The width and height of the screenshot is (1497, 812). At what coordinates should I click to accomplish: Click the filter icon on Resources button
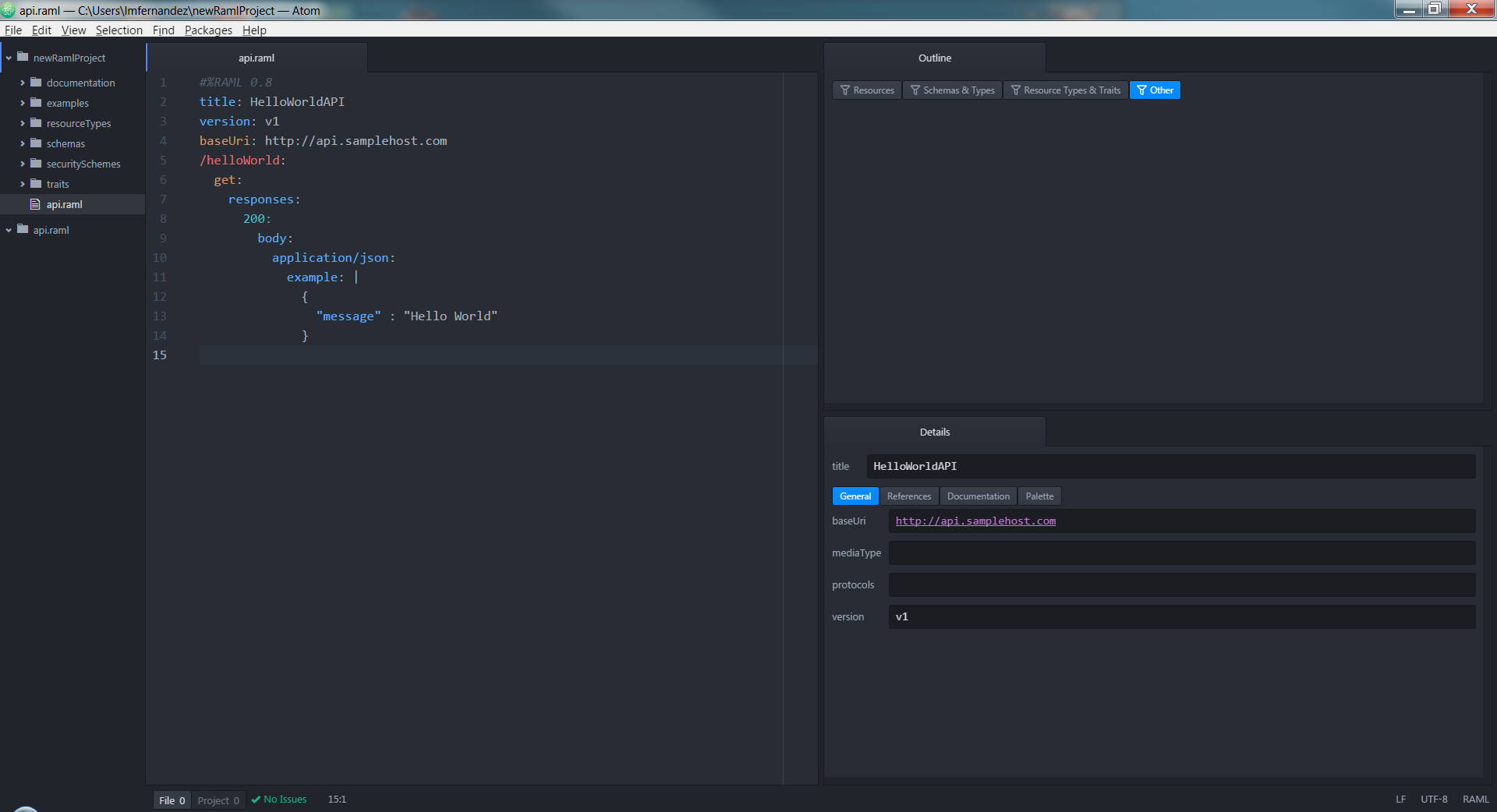(x=845, y=90)
